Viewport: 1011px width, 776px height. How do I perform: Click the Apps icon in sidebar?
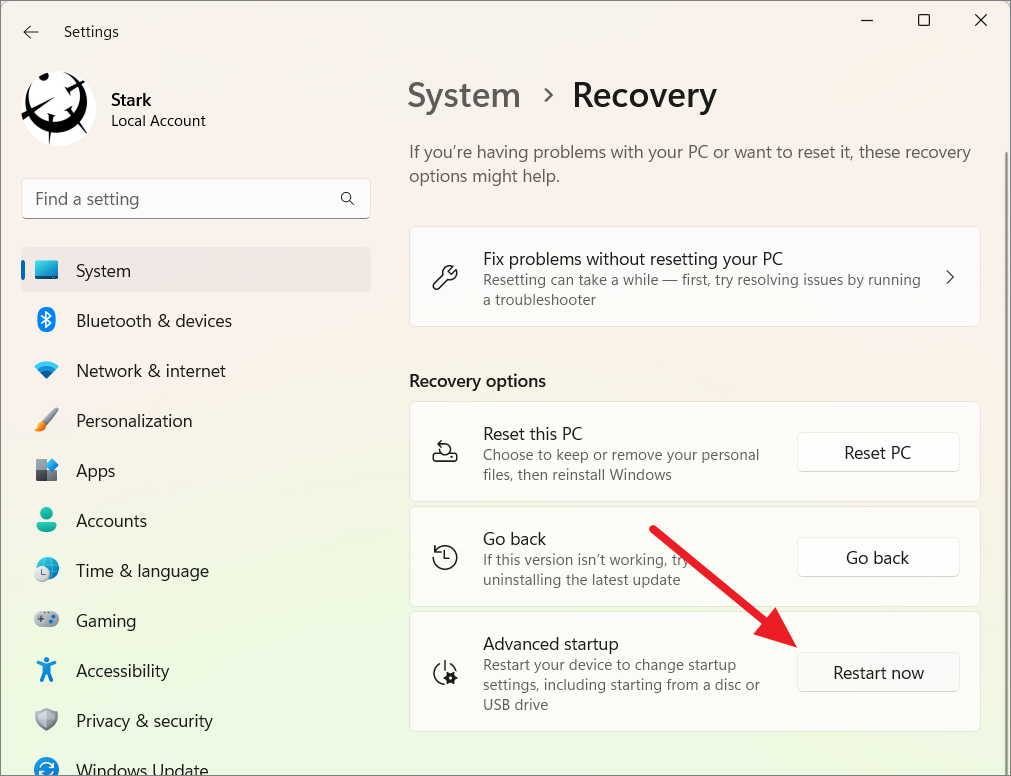tap(46, 470)
